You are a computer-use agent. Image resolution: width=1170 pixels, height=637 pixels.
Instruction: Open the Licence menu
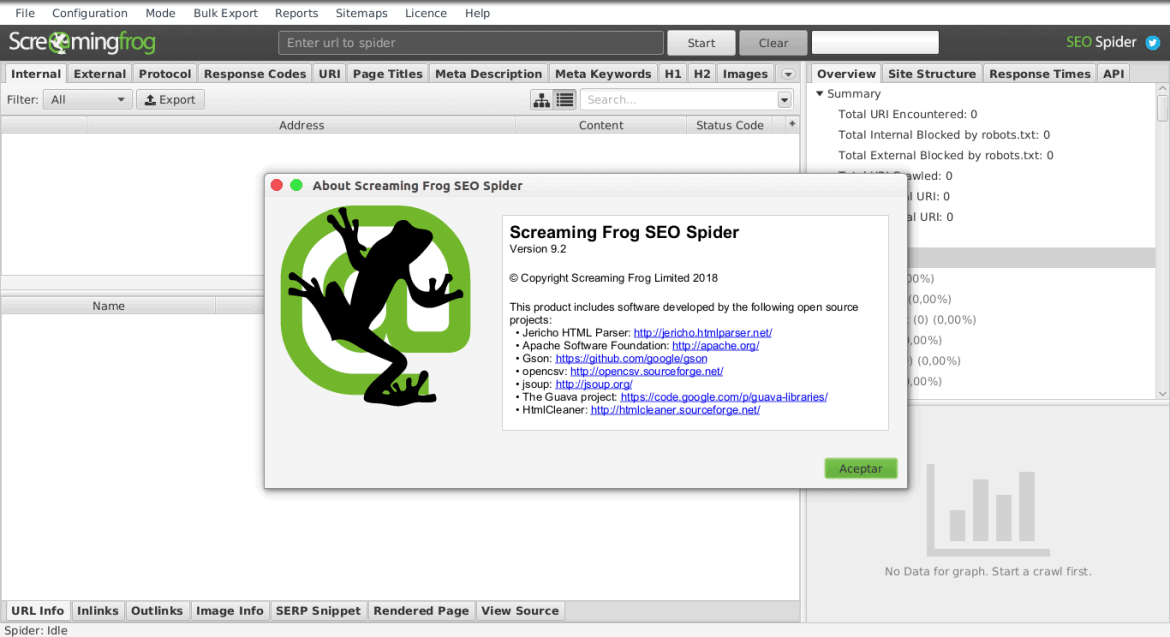[425, 13]
